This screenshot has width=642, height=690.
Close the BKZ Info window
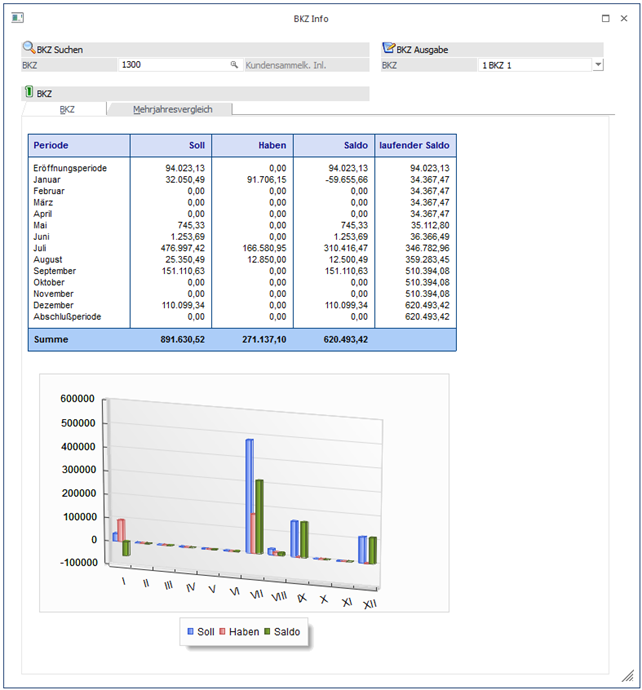coord(626,18)
